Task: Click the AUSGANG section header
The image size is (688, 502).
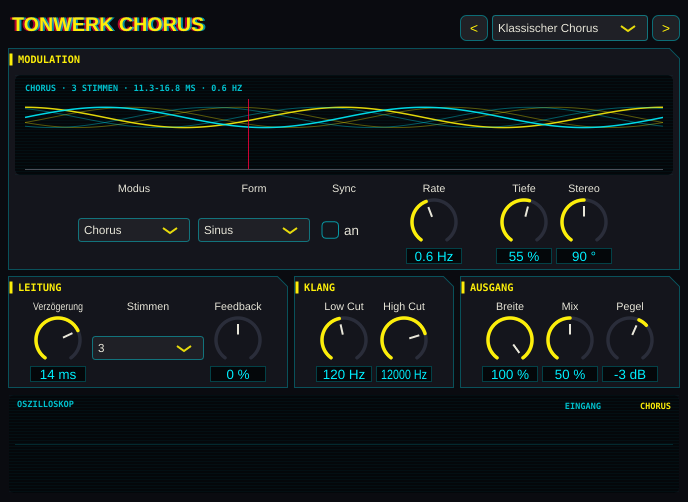Action: pyautogui.click(x=491, y=287)
